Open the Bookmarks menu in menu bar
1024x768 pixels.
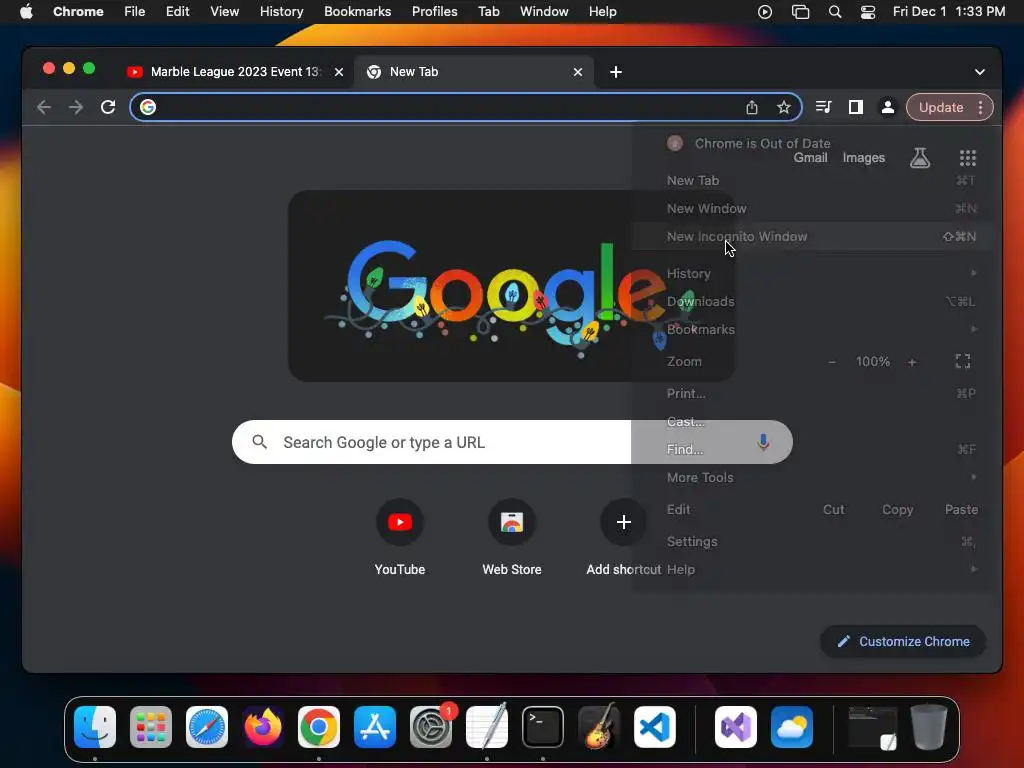tap(357, 12)
